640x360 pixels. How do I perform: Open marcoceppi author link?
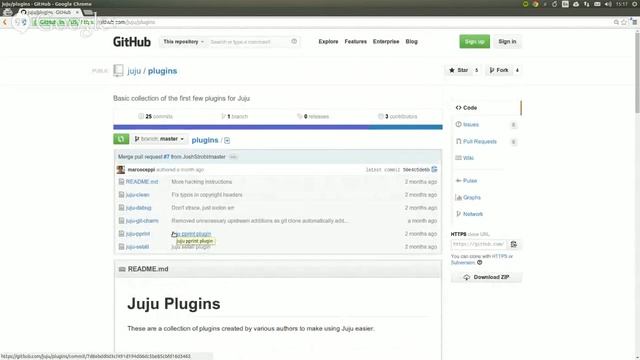(x=141, y=170)
